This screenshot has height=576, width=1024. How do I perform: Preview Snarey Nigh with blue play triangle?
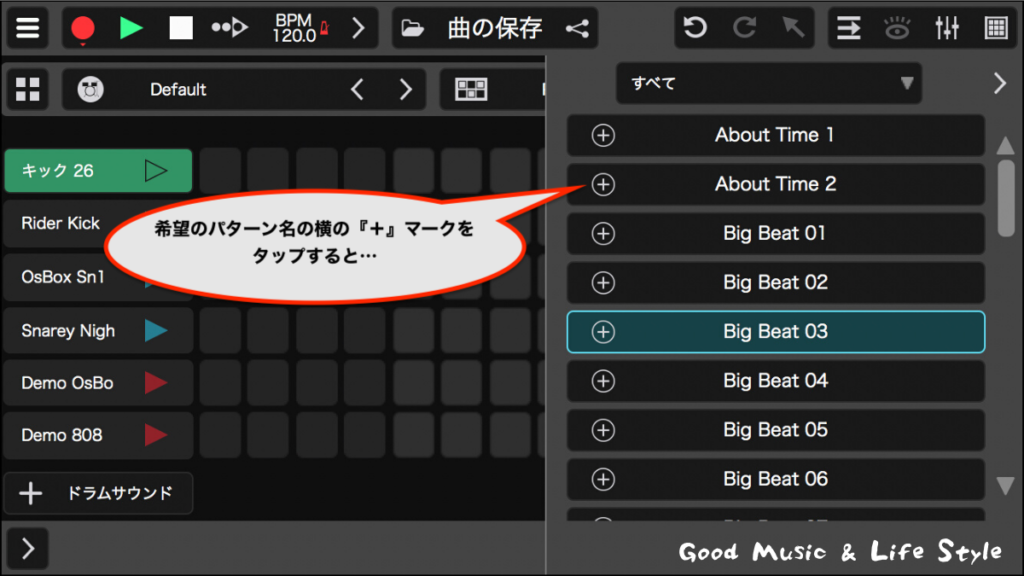point(155,330)
